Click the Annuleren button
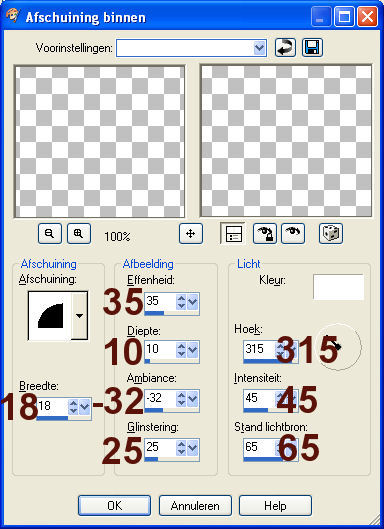Image resolution: width=384 pixels, height=529 pixels. click(x=195, y=505)
